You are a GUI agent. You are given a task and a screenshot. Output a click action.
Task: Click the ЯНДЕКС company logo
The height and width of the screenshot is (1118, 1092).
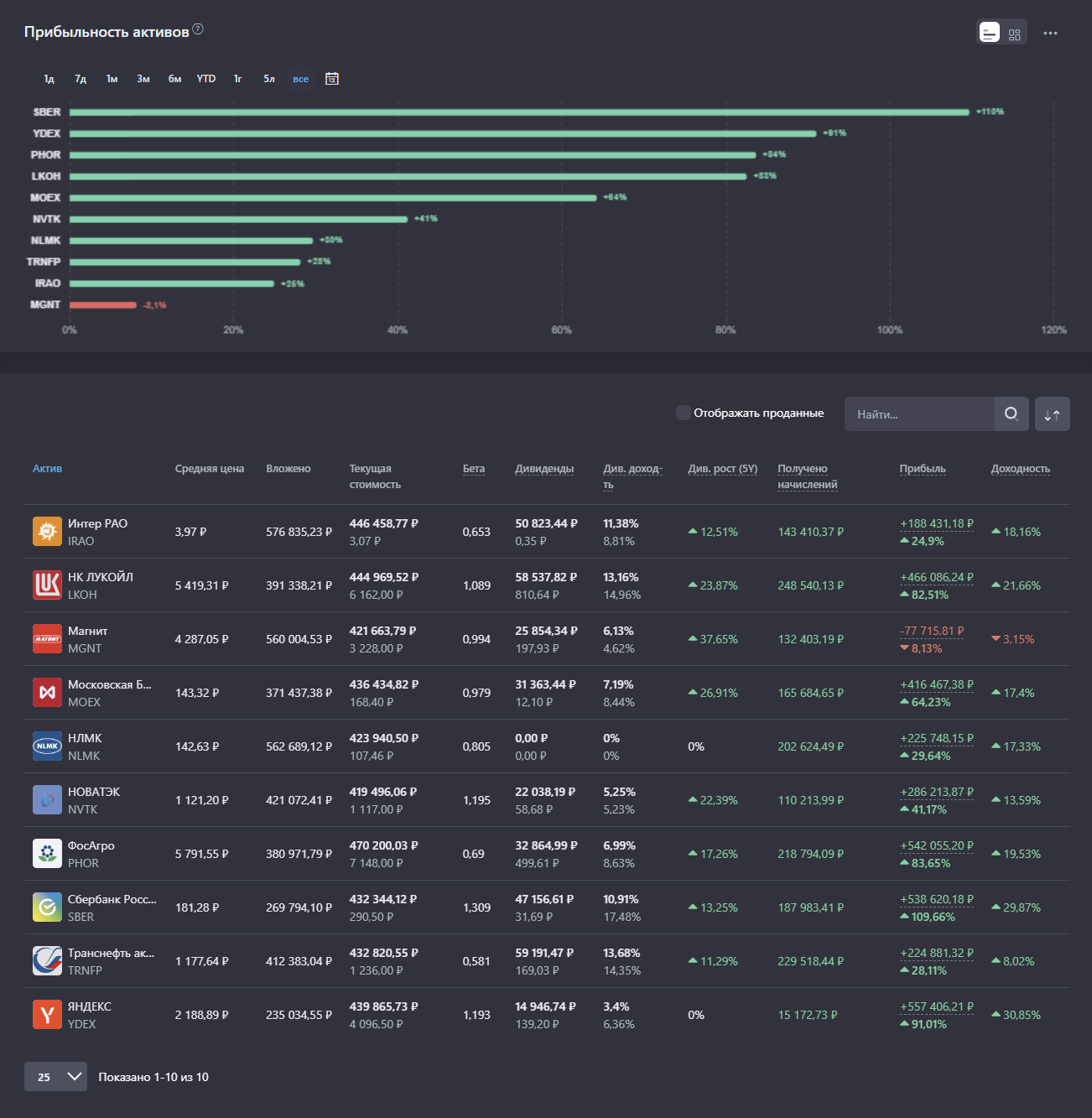(47, 1015)
